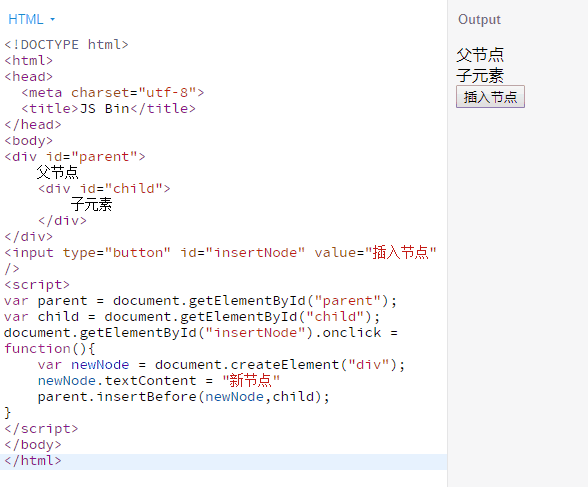Open the HTML panel dropdown

[32, 19]
